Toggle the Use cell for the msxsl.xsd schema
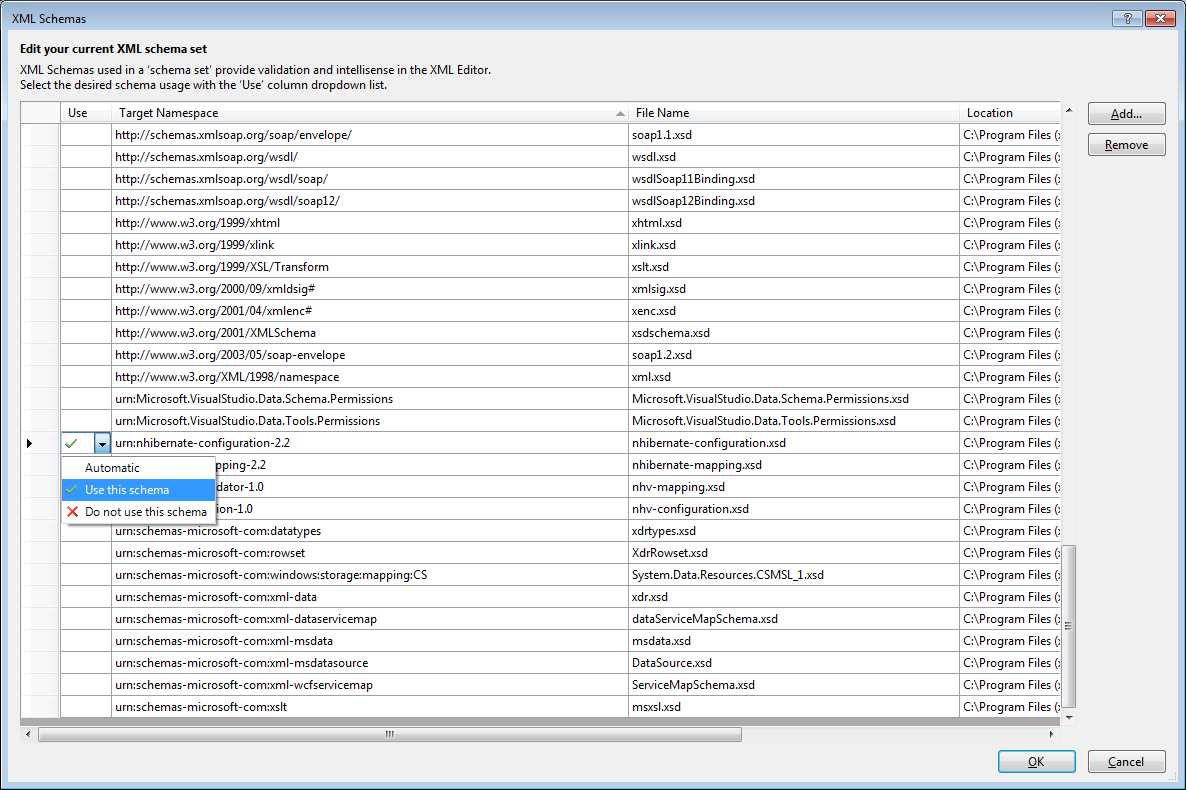 tap(85, 706)
